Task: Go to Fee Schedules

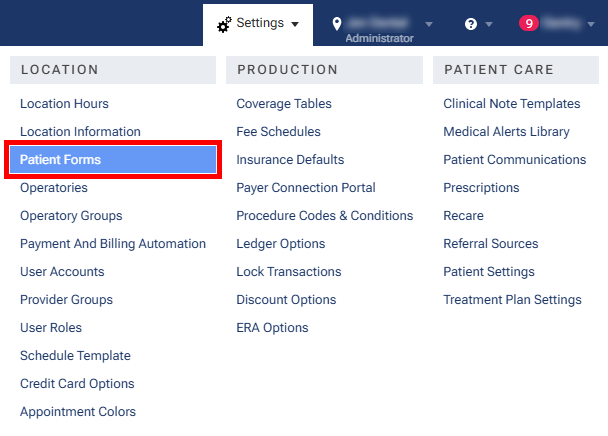Action: [x=278, y=132]
